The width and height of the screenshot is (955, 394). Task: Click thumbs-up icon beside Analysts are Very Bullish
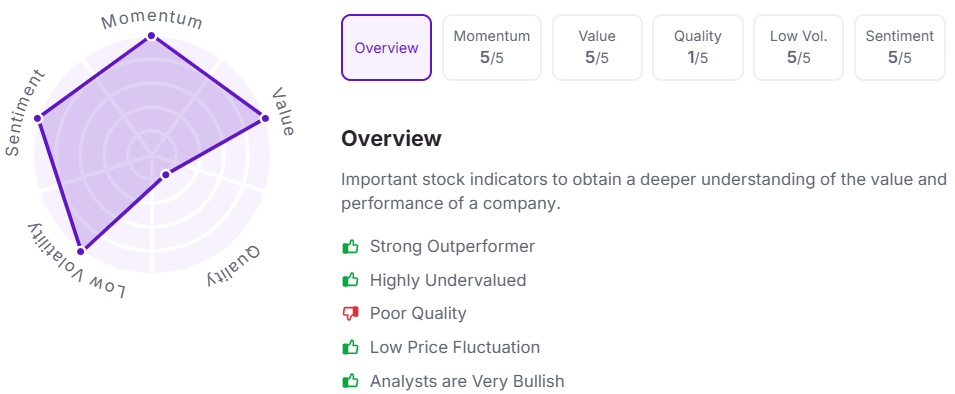click(x=350, y=382)
